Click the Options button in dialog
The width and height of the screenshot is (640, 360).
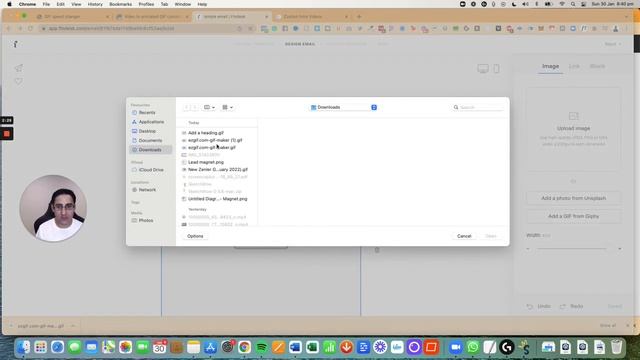click(x=195, y=236)
